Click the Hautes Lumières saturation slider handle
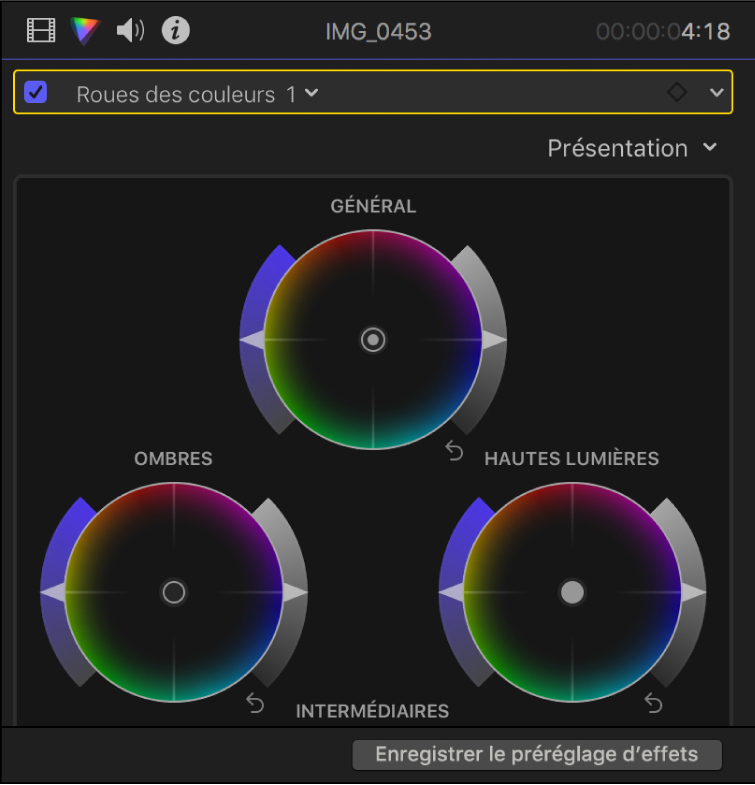 click(451, 592)
